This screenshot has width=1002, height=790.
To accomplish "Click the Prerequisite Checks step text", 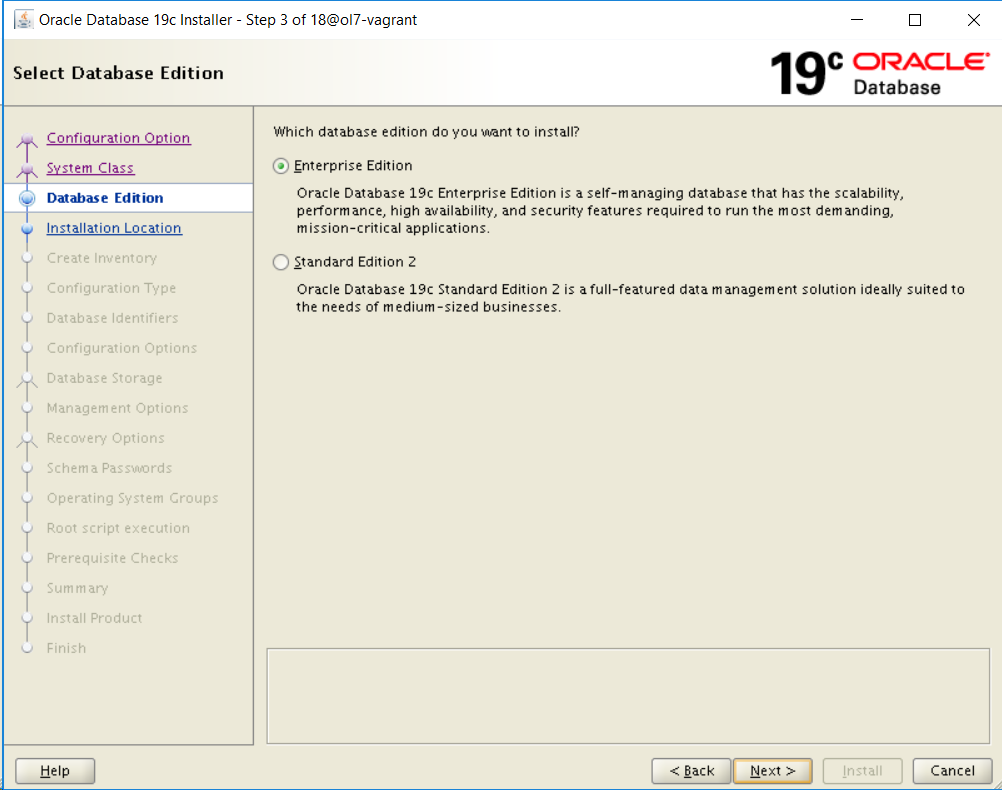I will [x=112, y=559].
